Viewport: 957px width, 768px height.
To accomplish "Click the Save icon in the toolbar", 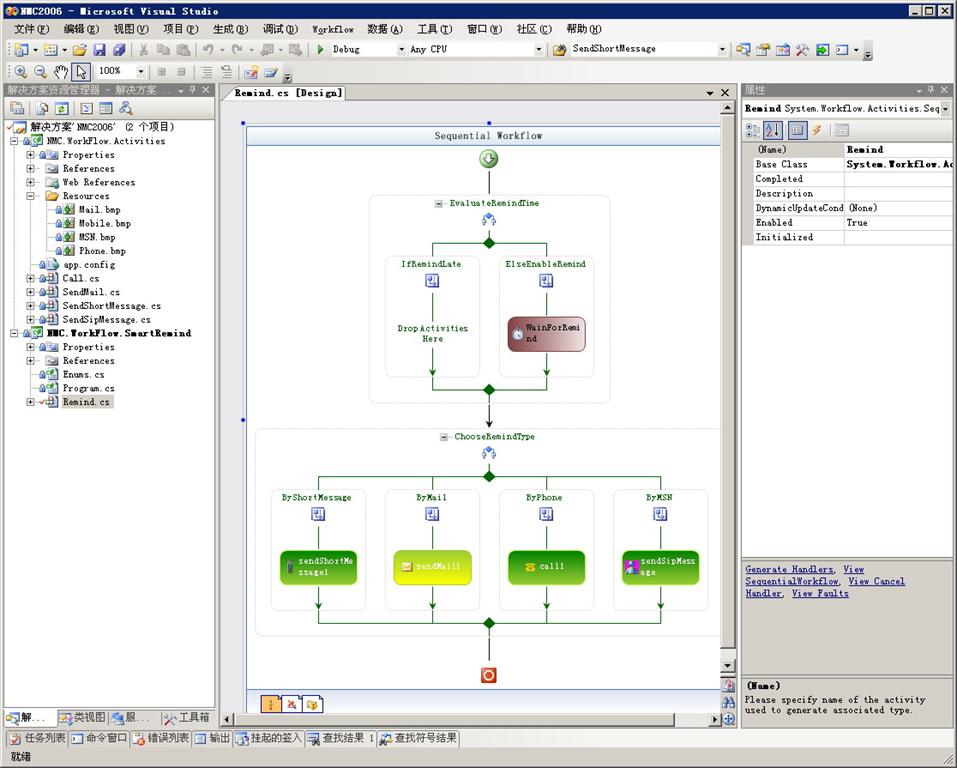I will coord(99,49).
